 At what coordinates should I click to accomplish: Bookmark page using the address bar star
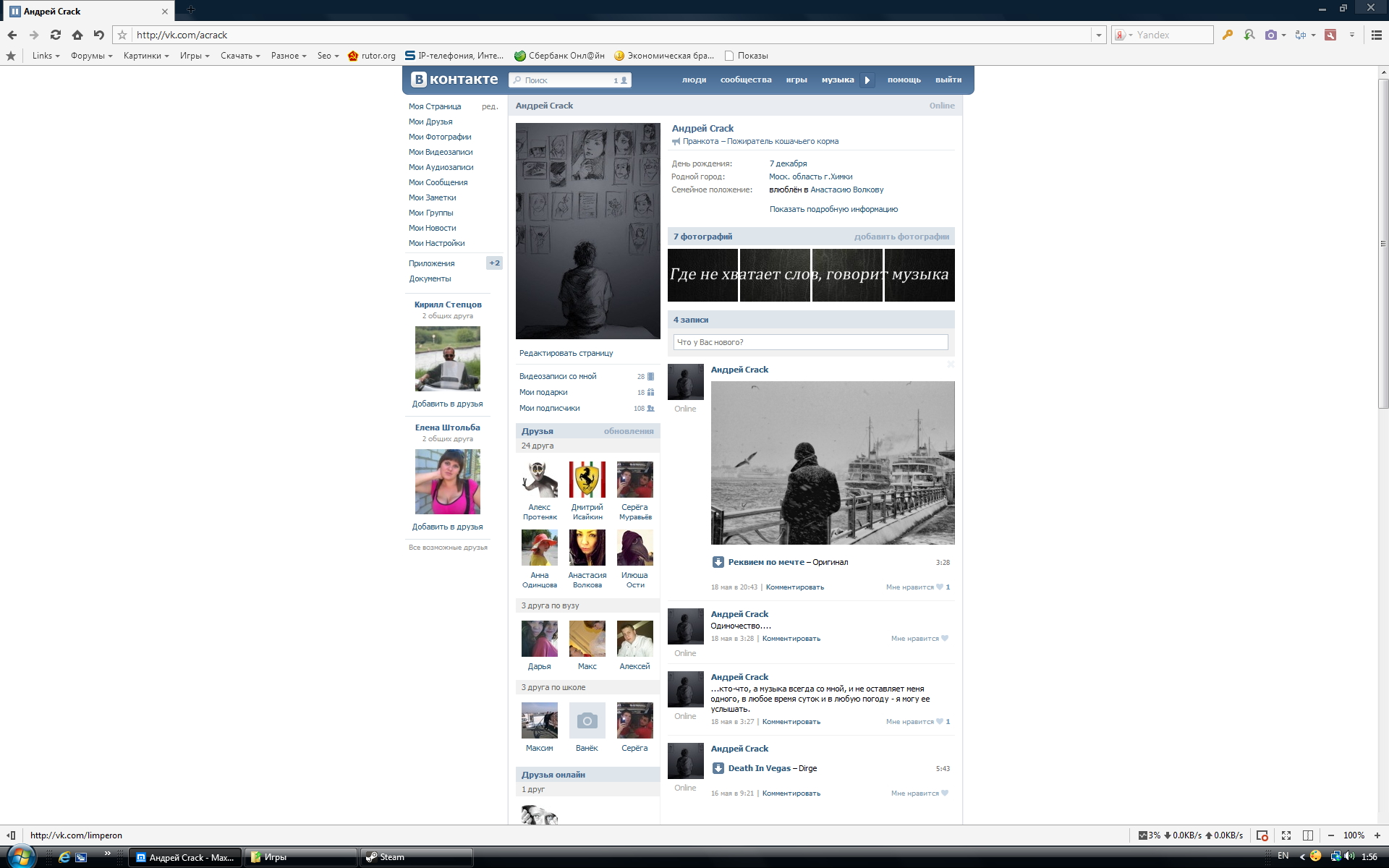tap(122, 35)
